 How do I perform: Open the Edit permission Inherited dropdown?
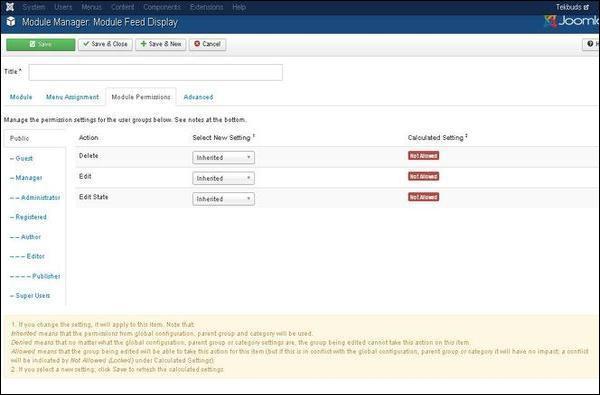[x=223, y=178]
